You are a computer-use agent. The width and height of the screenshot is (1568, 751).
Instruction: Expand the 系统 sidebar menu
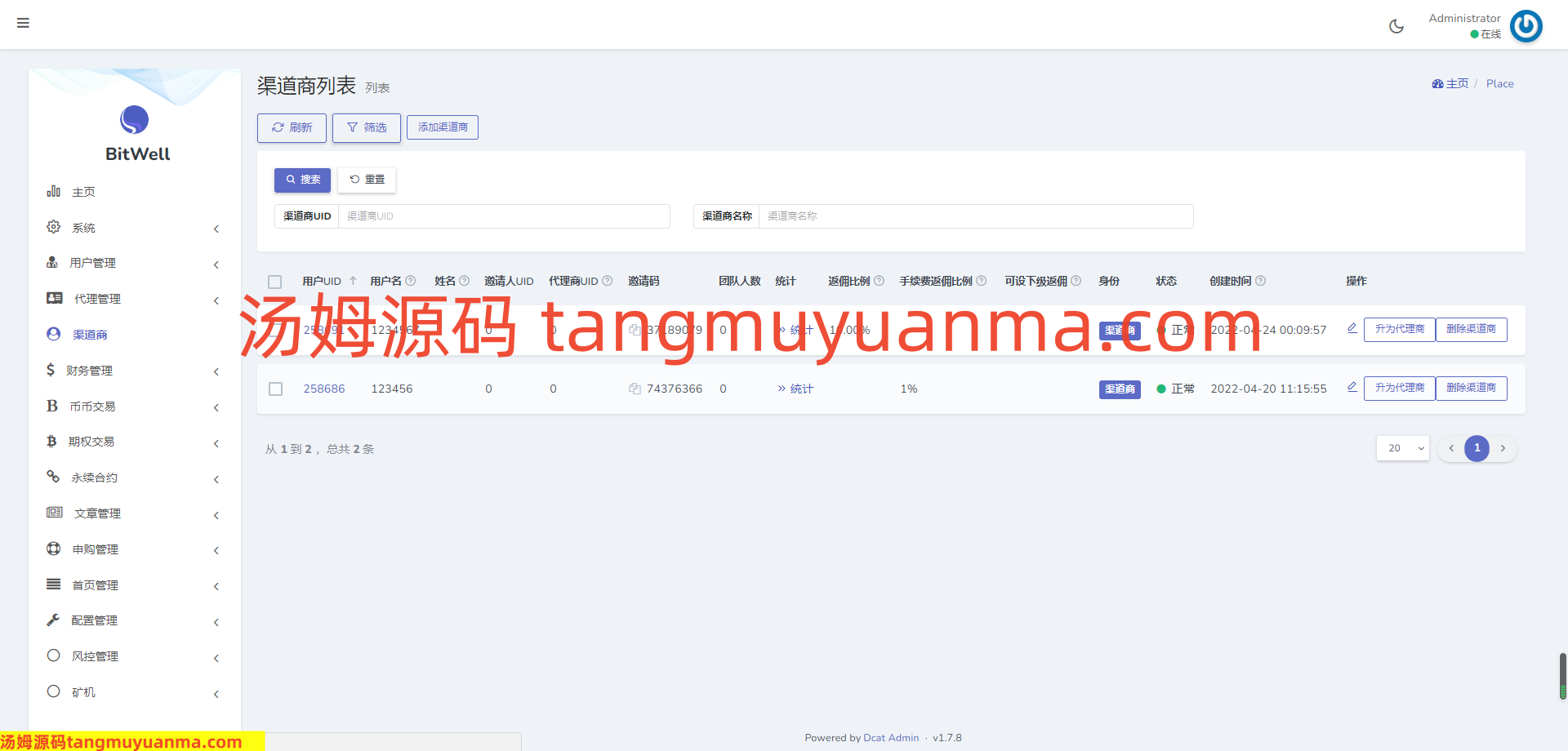coord(131,228)
